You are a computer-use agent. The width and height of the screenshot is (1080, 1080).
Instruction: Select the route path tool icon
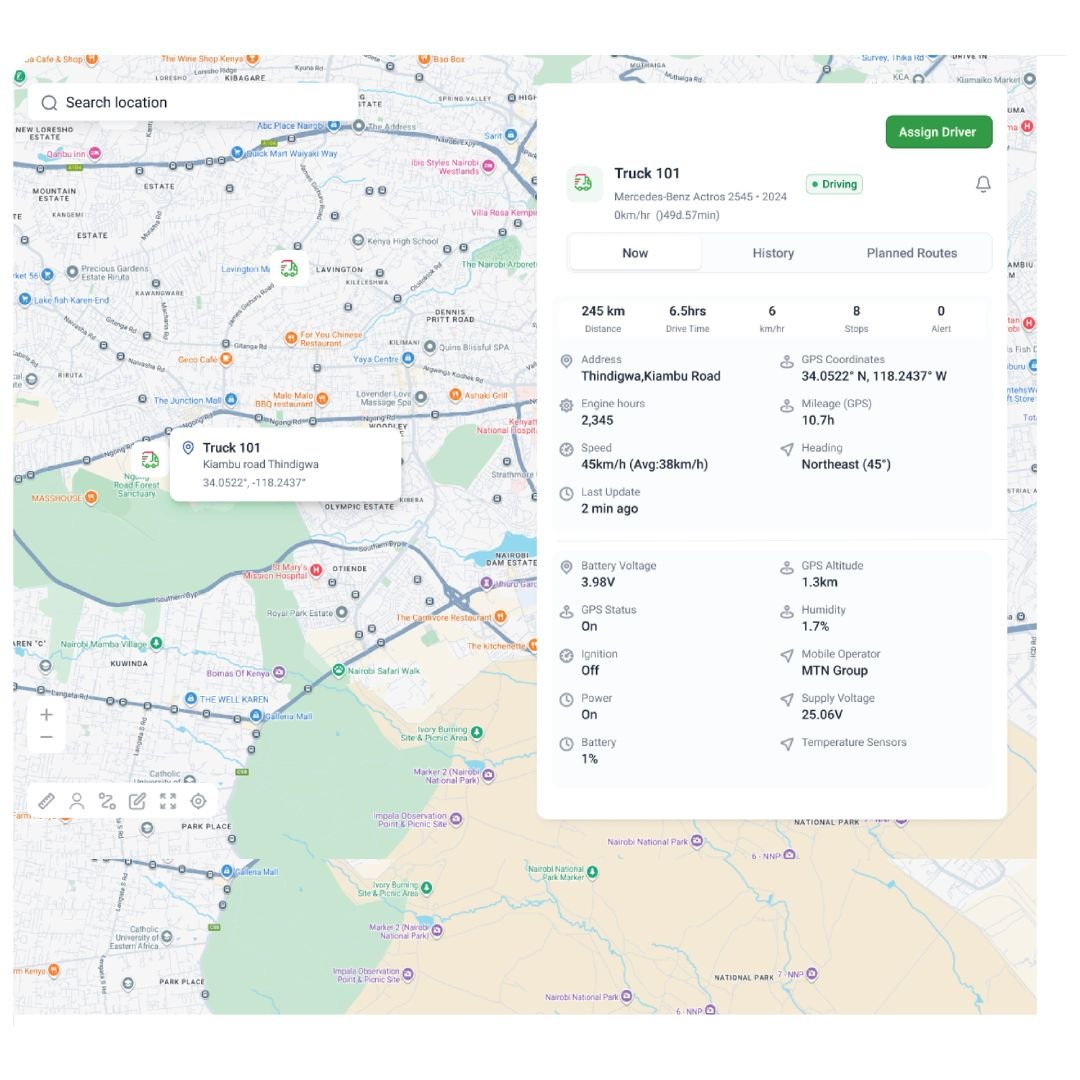(107, 801)
